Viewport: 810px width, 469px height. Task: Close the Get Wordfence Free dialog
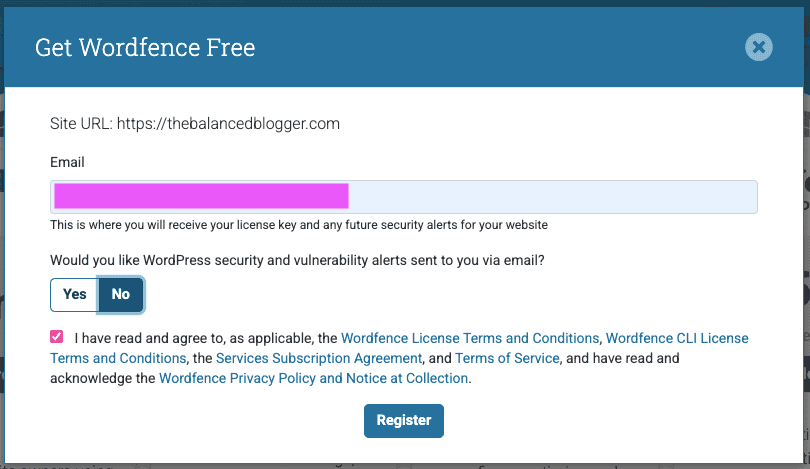click(759, 47)
